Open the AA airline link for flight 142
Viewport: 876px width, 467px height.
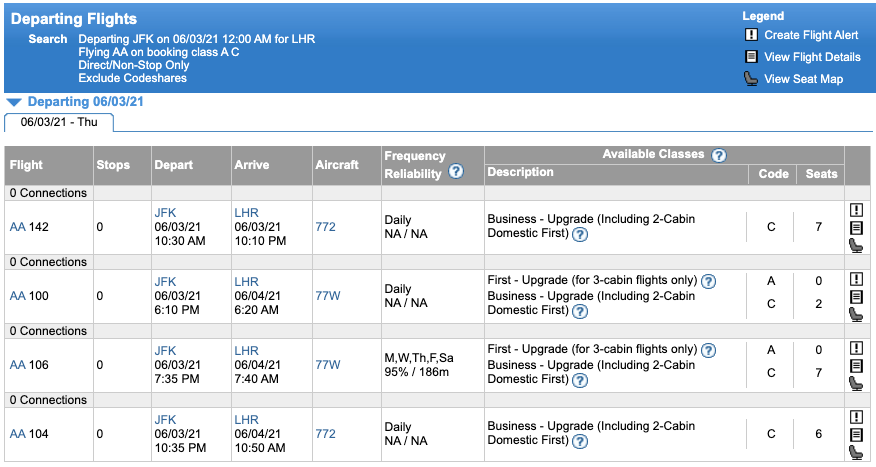pyautogui.click(x=17, y=227)
